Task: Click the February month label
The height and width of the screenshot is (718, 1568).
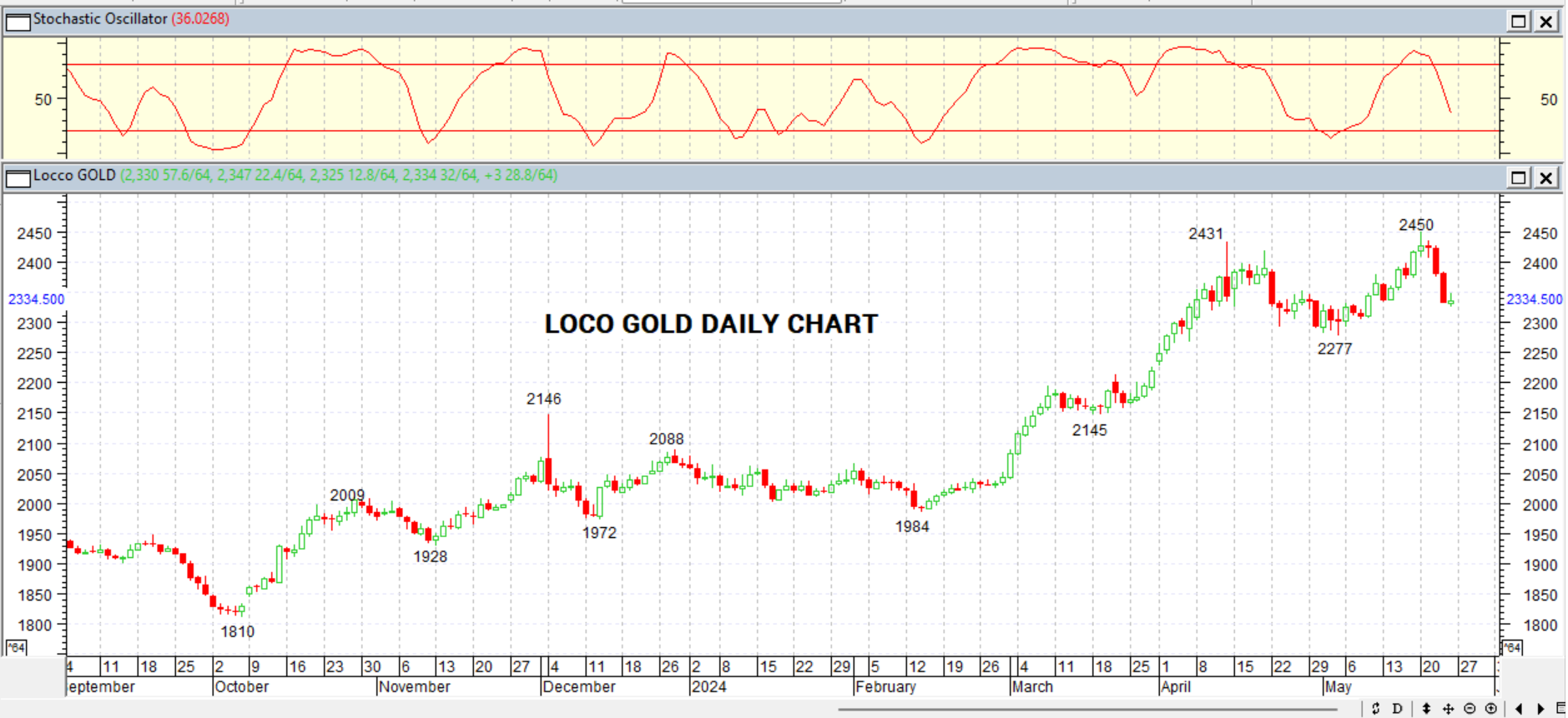Action: click(886, 687)
